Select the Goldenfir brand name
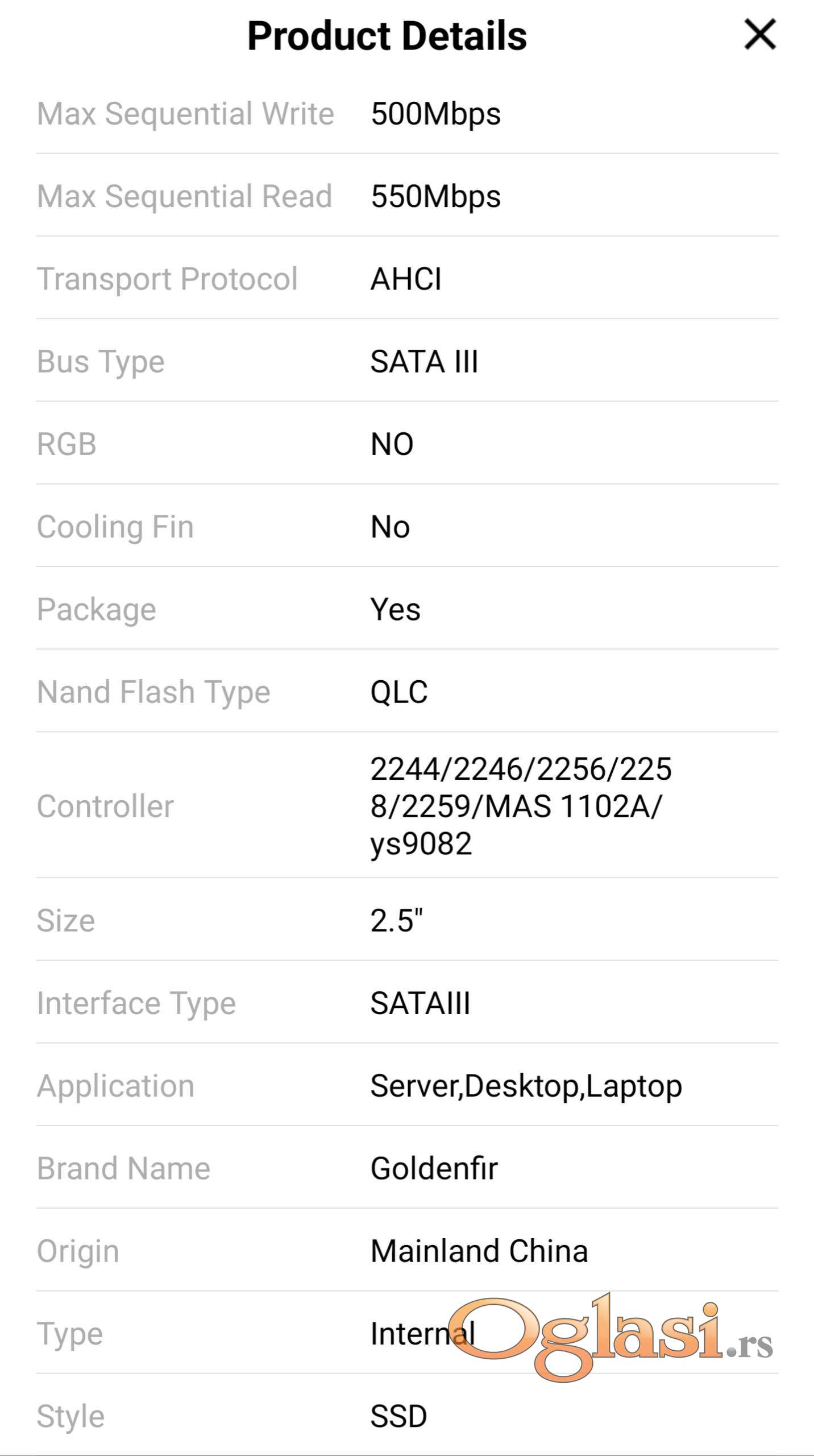The height and width of the screenshot is (1456, 814). [434, 1168]
